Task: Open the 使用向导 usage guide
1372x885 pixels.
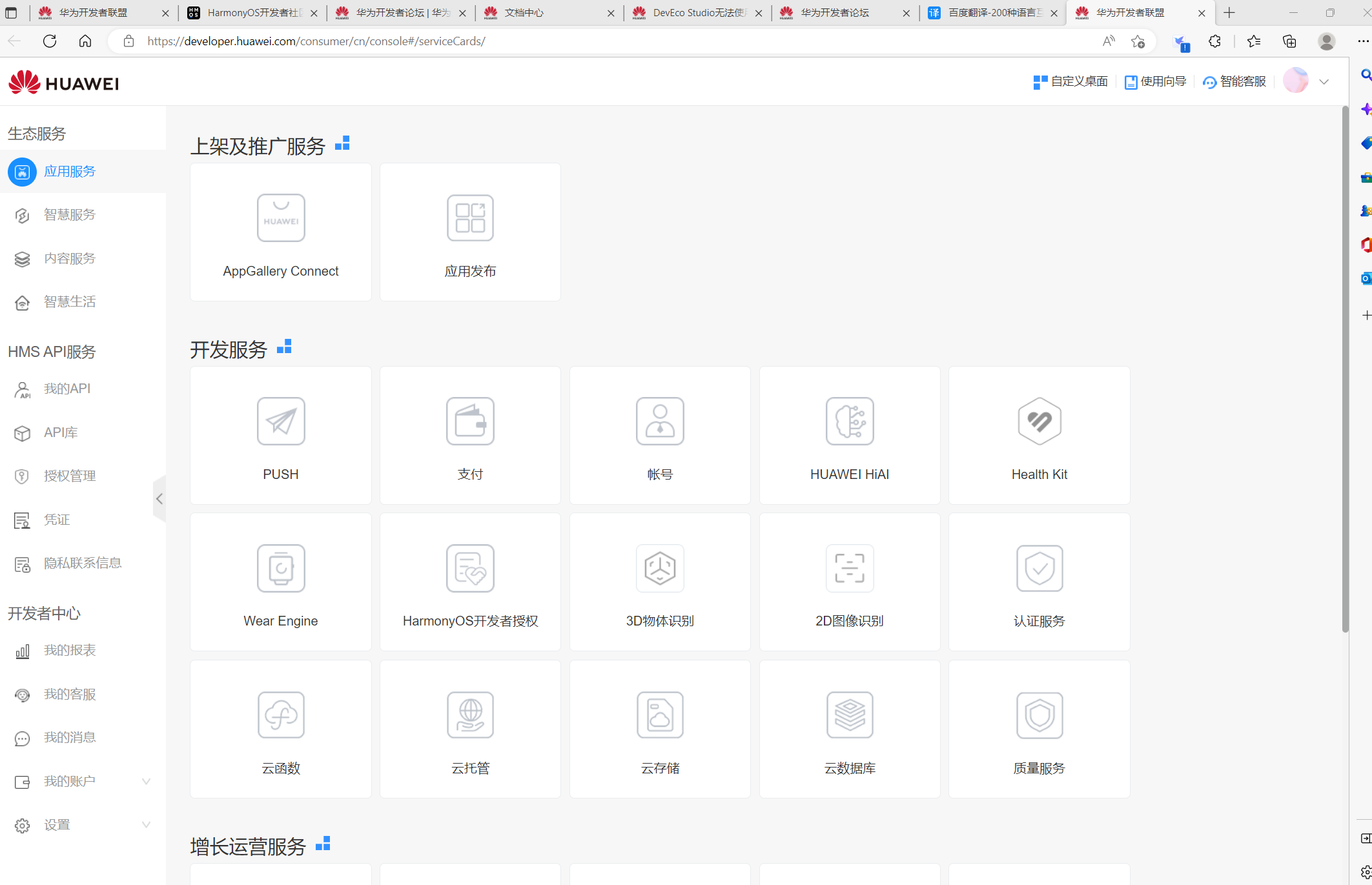Action: 1155,81
